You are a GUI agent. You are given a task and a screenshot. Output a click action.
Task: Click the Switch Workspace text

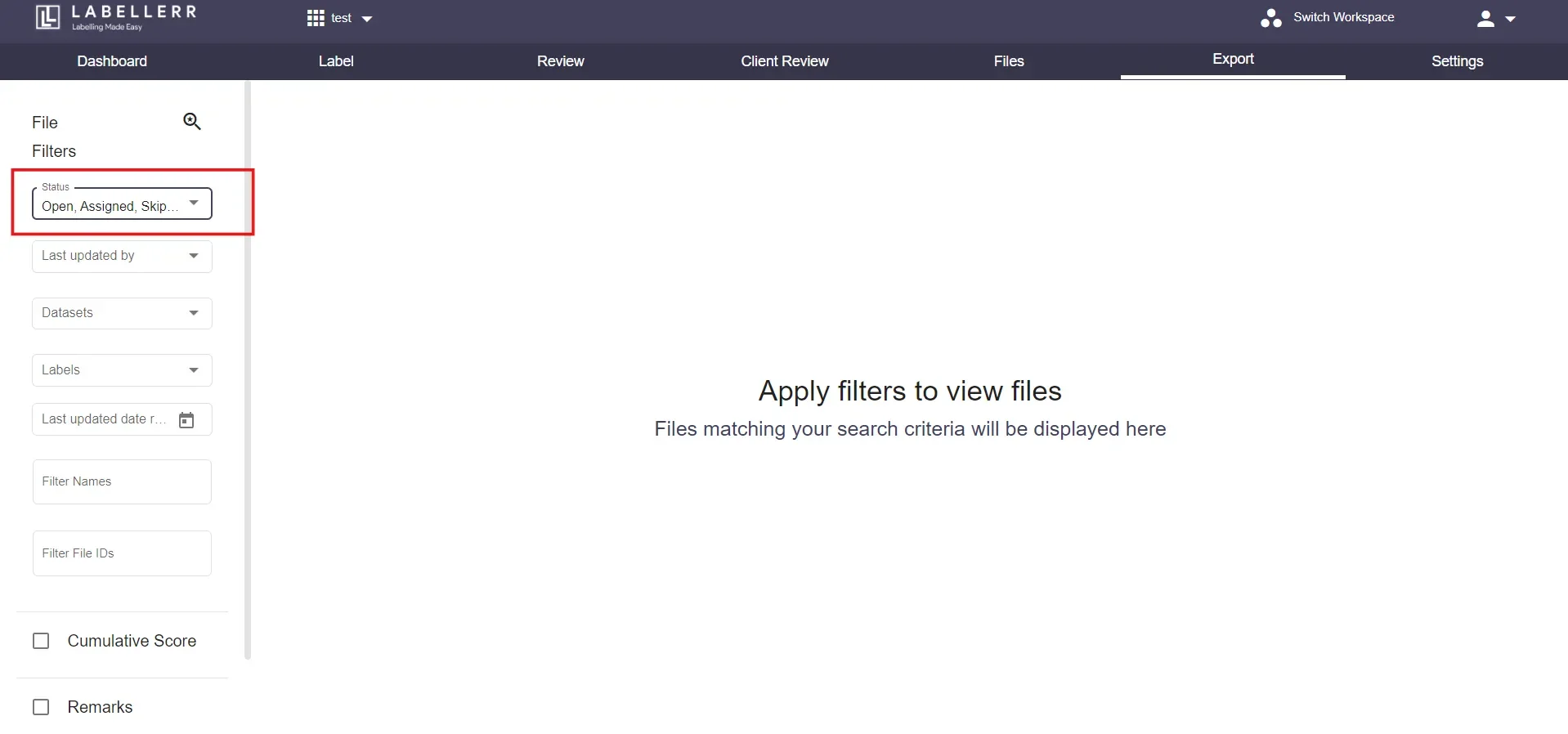tap(1343, 17)
